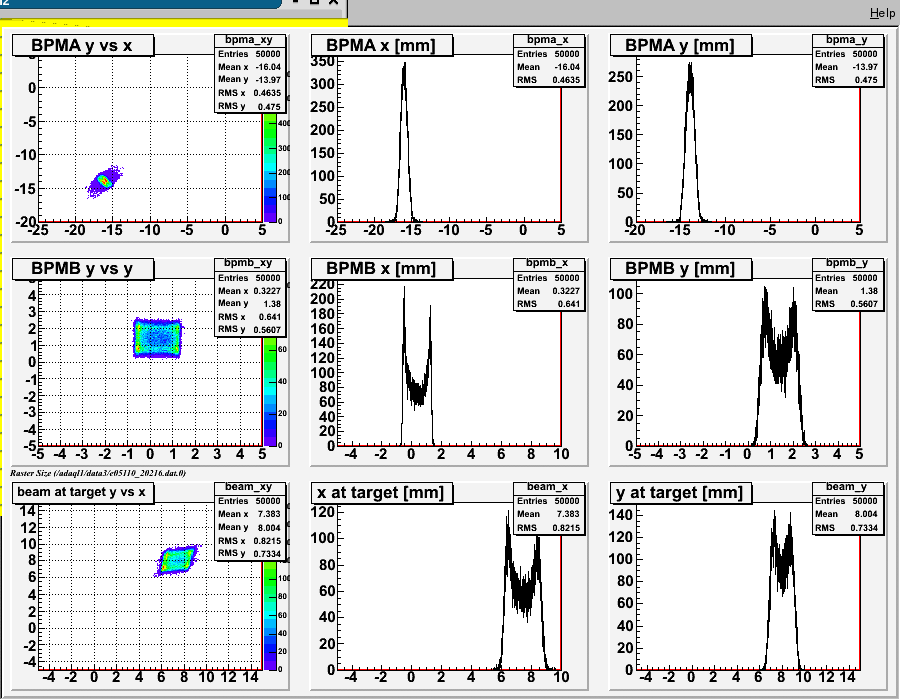Viewport: 900px width, 700px height.
Task: Select the bpmb_x statistics box
Action: click(549, 285)
